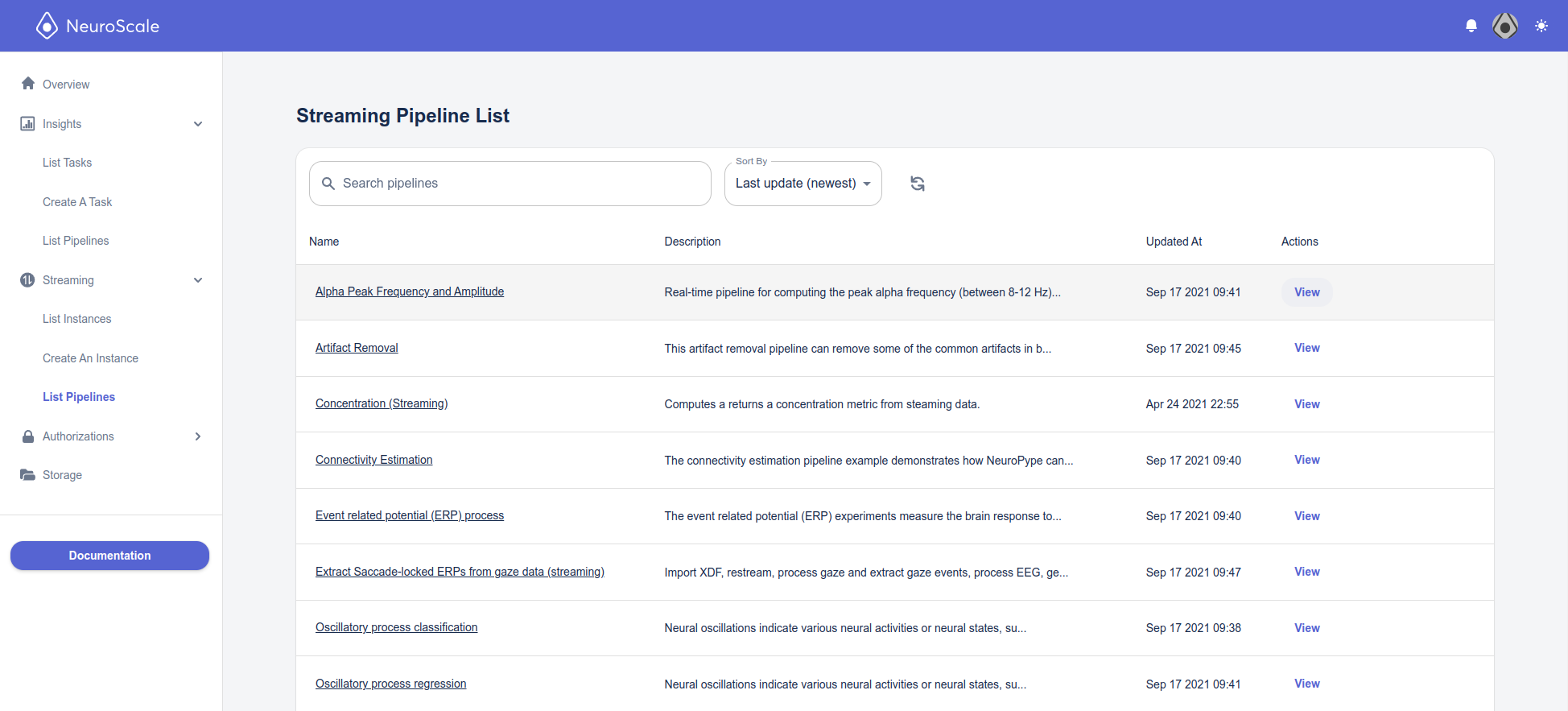This screenshot has height=711, width=1568.
Task: Focus the Search pipelines field
Action: [x=510, y=184]
